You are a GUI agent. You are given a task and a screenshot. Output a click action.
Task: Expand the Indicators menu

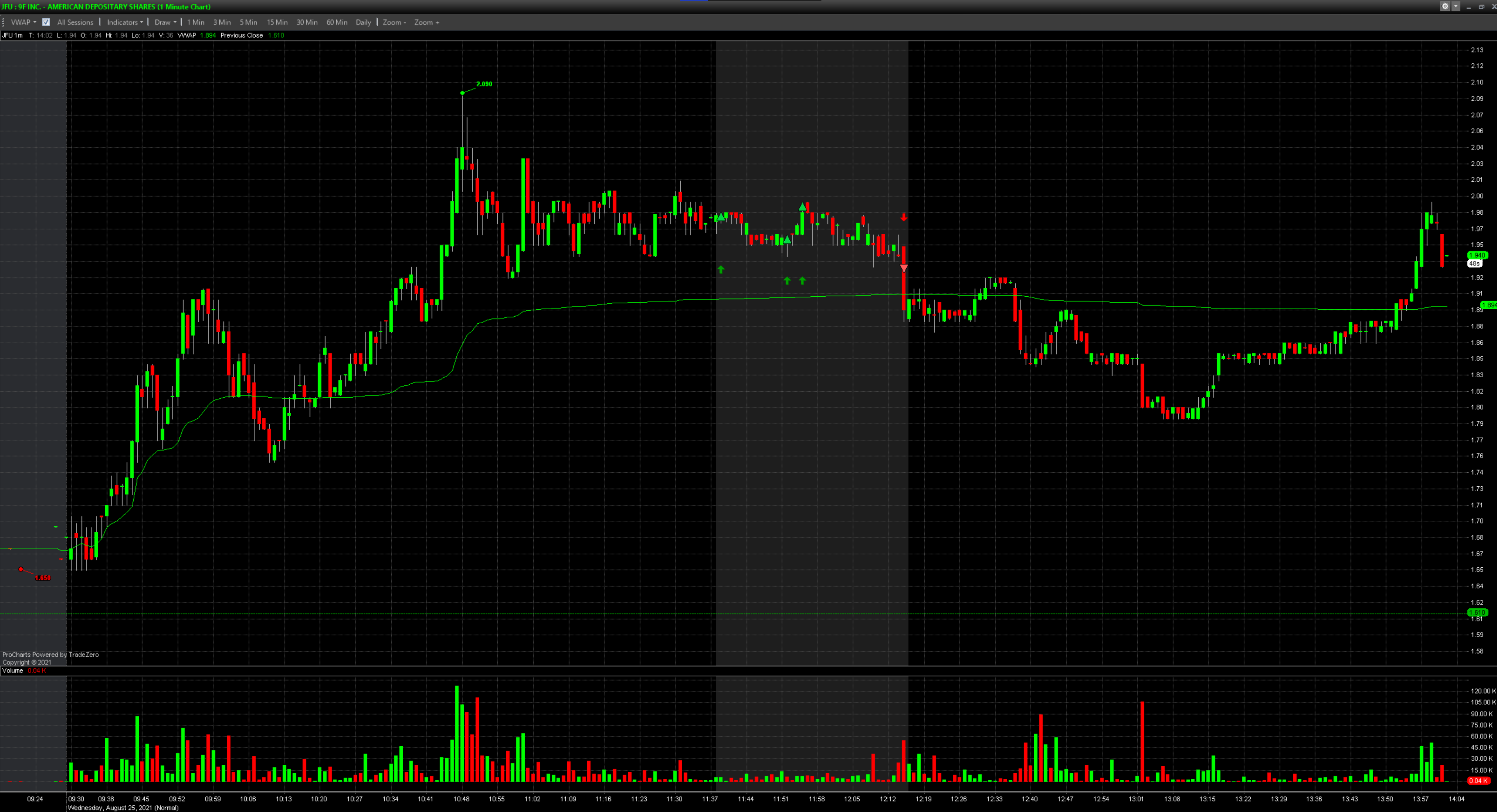pyautogui.click(x=124, y=22)
